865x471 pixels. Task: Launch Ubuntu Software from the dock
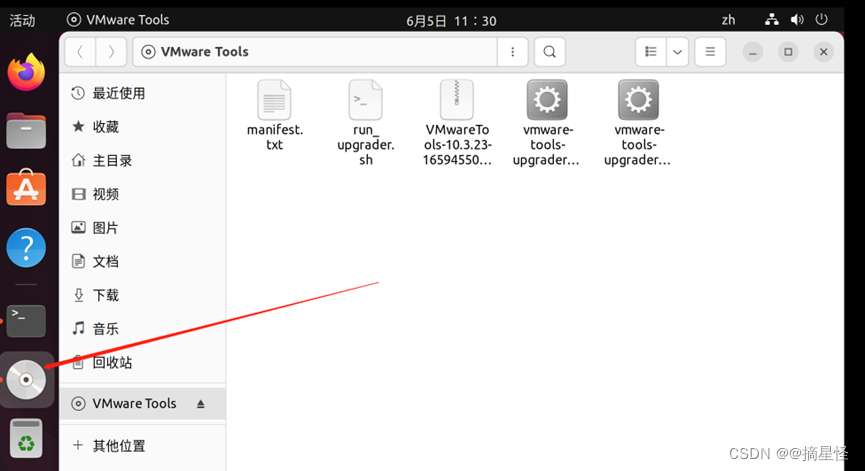pos(26,188)
